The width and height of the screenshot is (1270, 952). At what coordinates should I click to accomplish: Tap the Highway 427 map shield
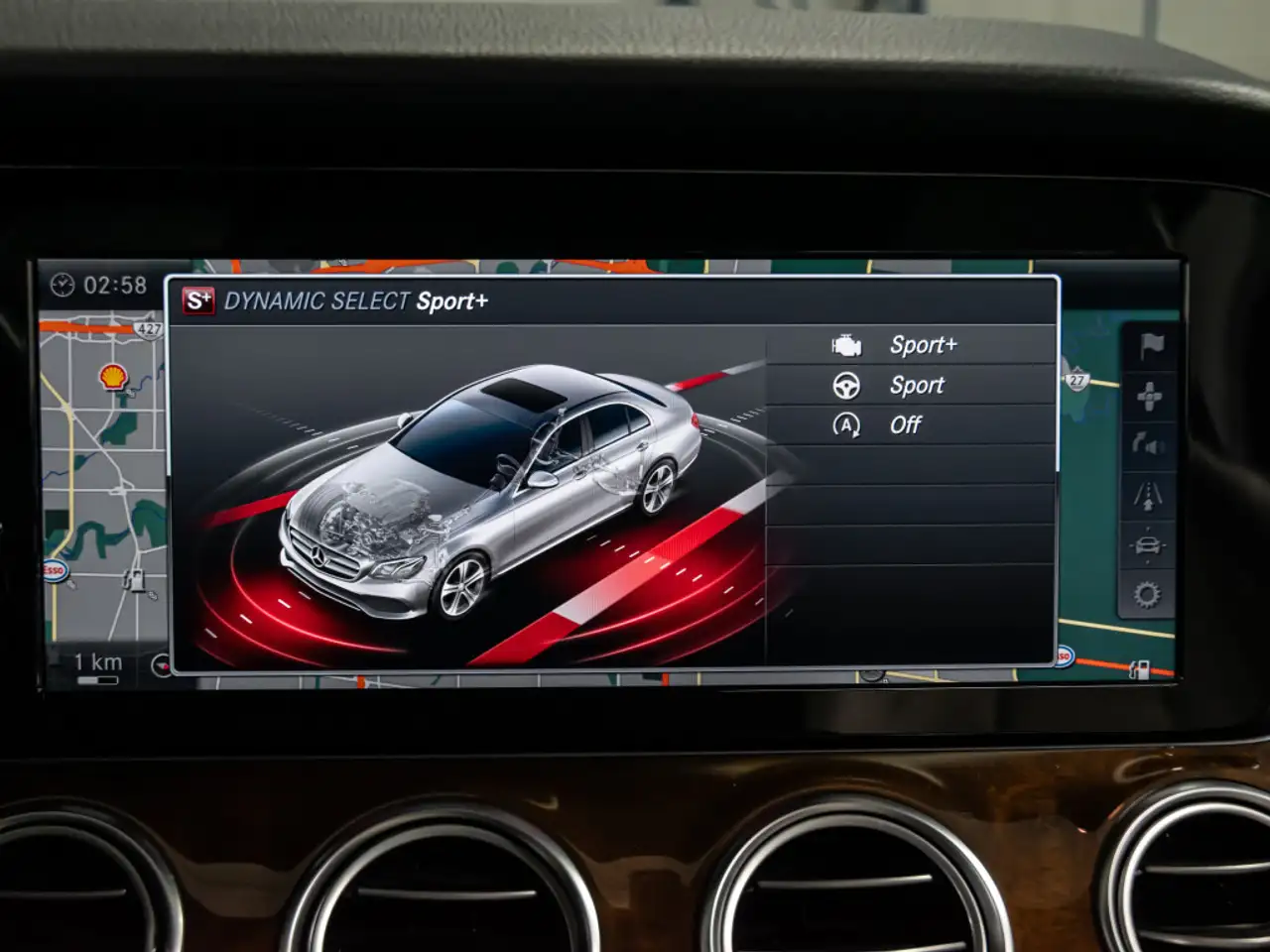click(x=149, y=328)
